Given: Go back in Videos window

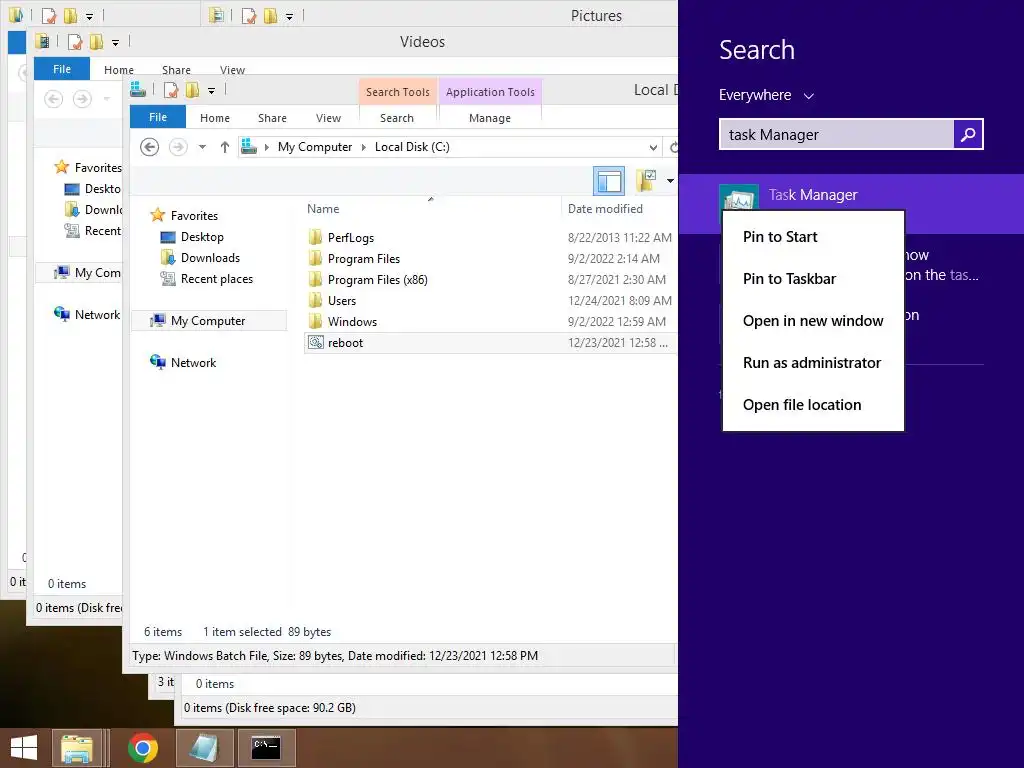Looking at the screenshot, I should pyautogui.click(x=54, y=99).
